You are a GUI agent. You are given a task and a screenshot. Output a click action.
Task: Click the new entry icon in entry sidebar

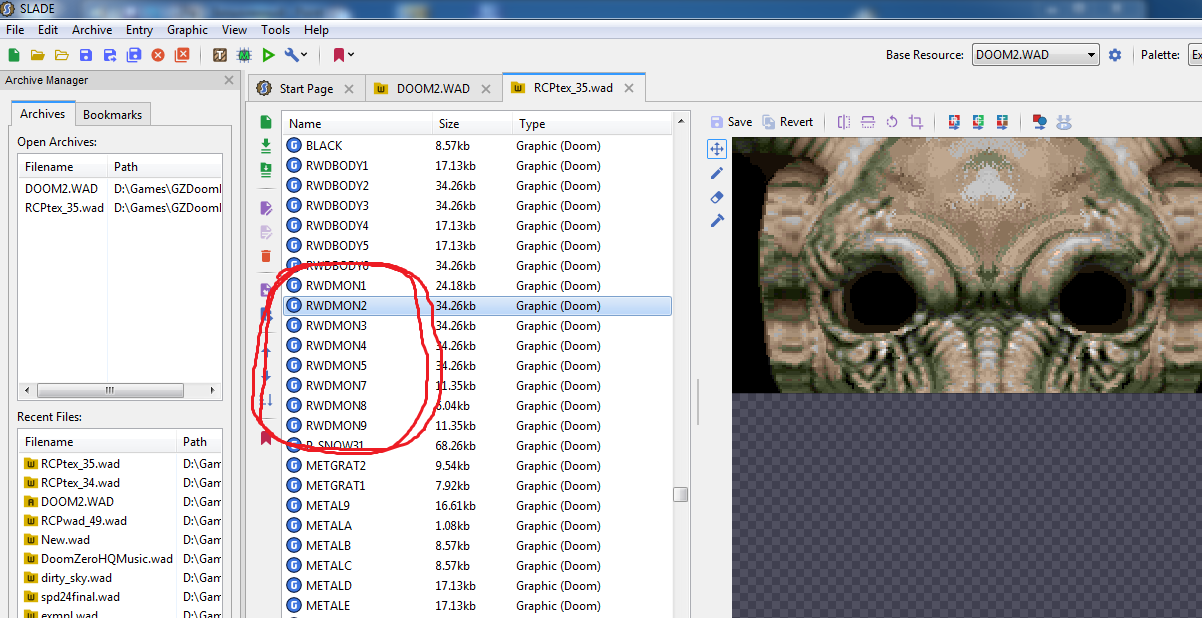coord(266,122)
